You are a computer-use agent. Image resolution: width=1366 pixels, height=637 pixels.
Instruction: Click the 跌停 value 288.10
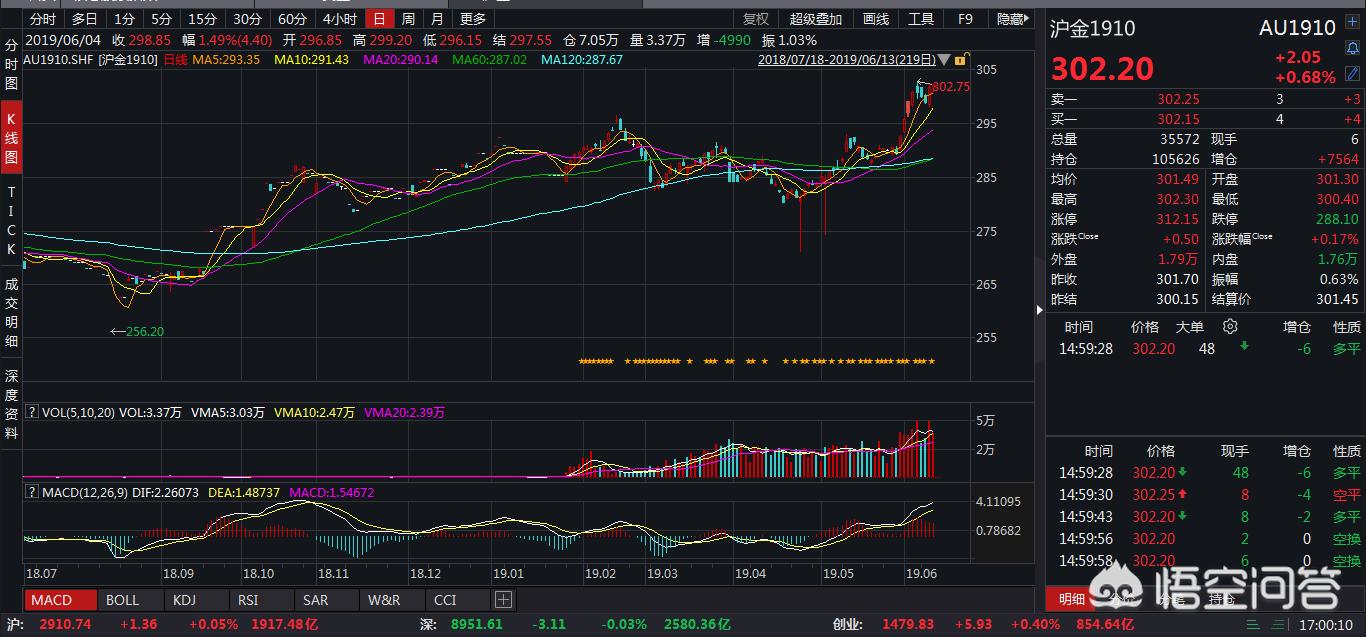coord(1339,219)
